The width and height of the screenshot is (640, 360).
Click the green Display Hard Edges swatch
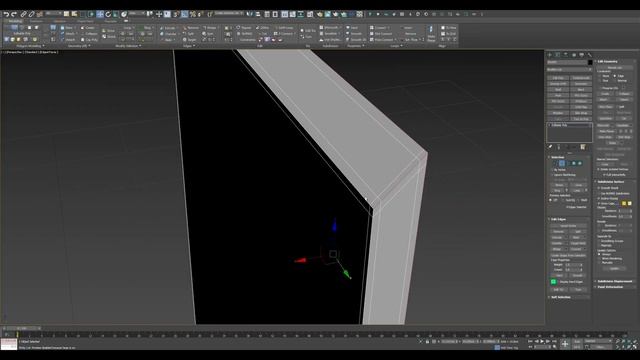coord(553,282)
